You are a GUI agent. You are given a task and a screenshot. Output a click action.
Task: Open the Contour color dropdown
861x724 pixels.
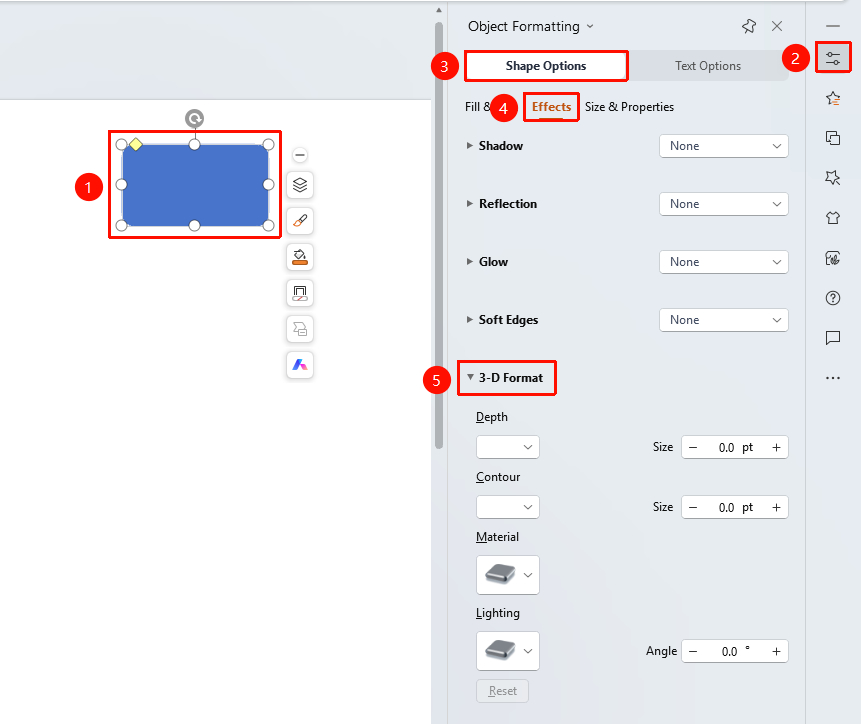[508, 507]
